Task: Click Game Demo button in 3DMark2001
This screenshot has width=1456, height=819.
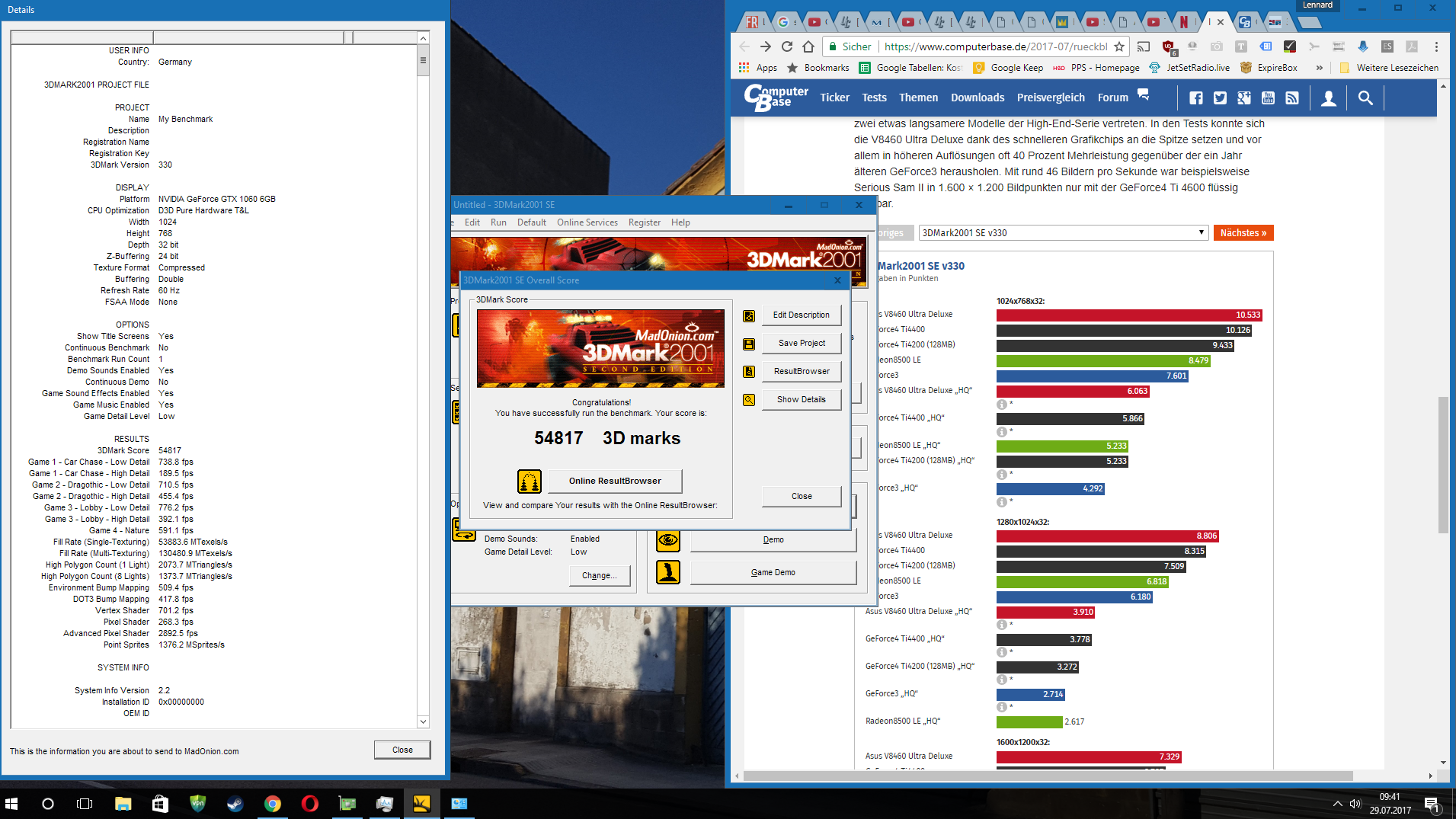Action: [x=773, y=573]
